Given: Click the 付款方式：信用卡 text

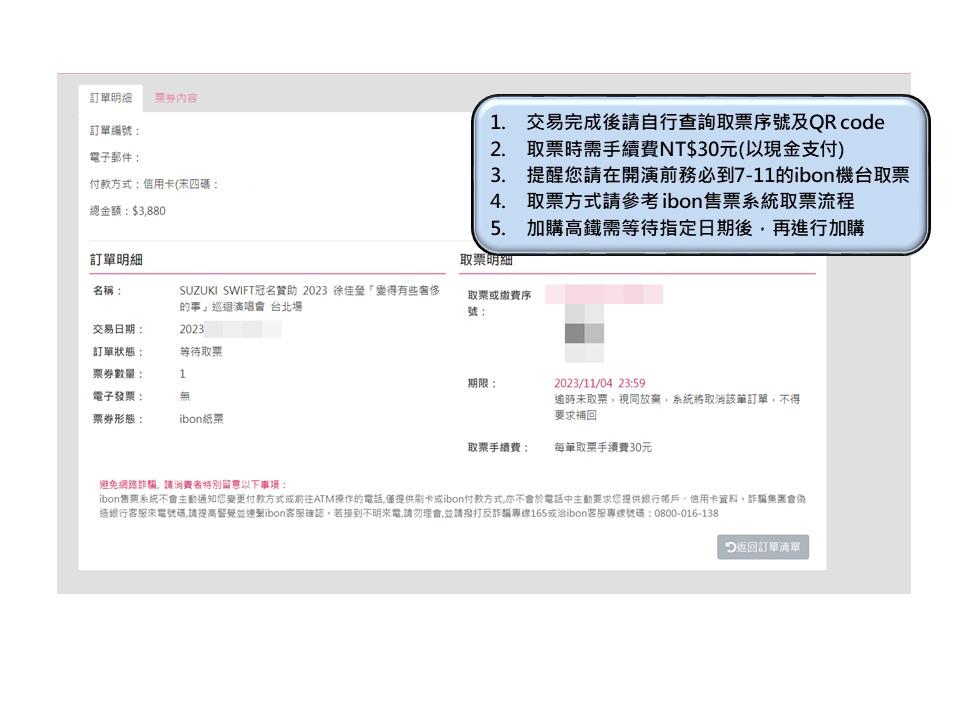Looking at the screenshot, I should tap(154, 184).
